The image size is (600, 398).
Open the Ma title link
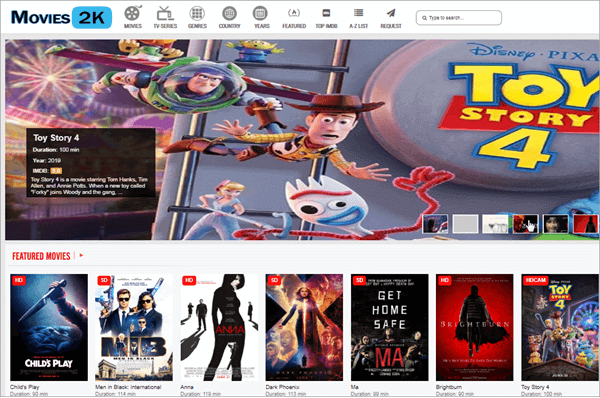tap(355, 387)
